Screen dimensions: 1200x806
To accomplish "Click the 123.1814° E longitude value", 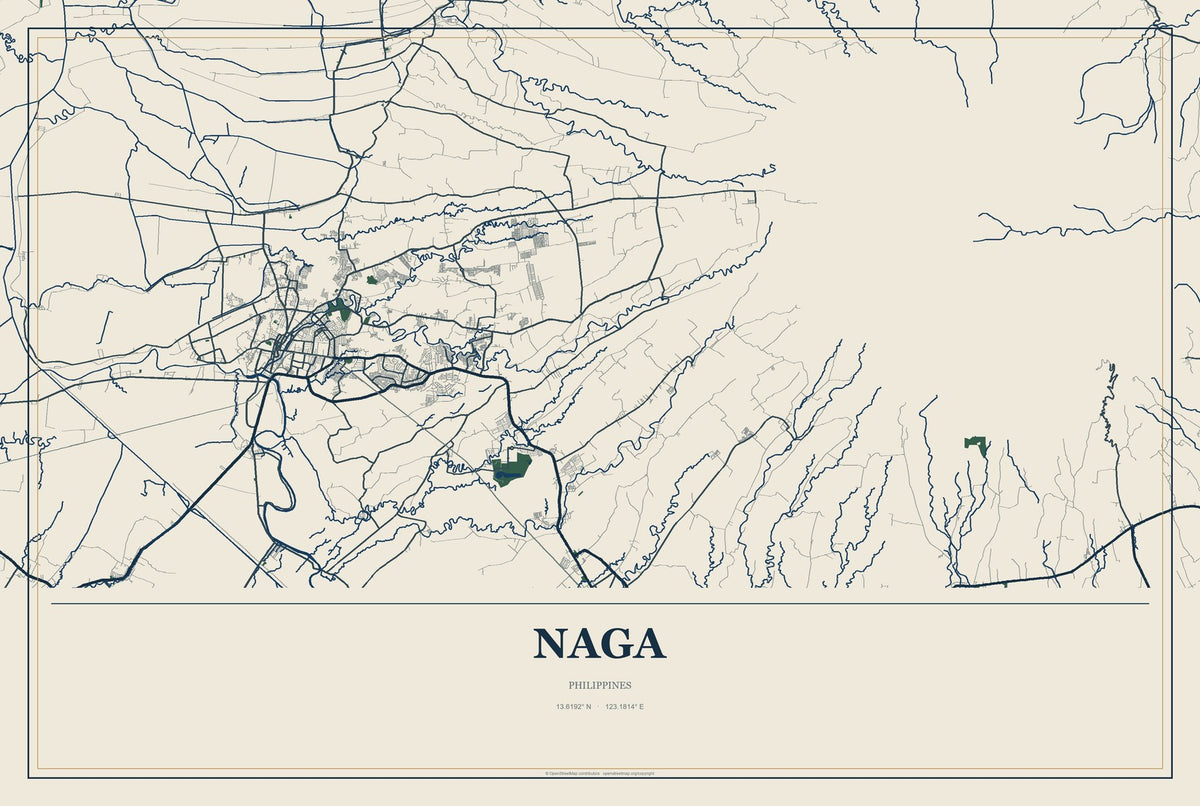I will [x=624, y=707].
